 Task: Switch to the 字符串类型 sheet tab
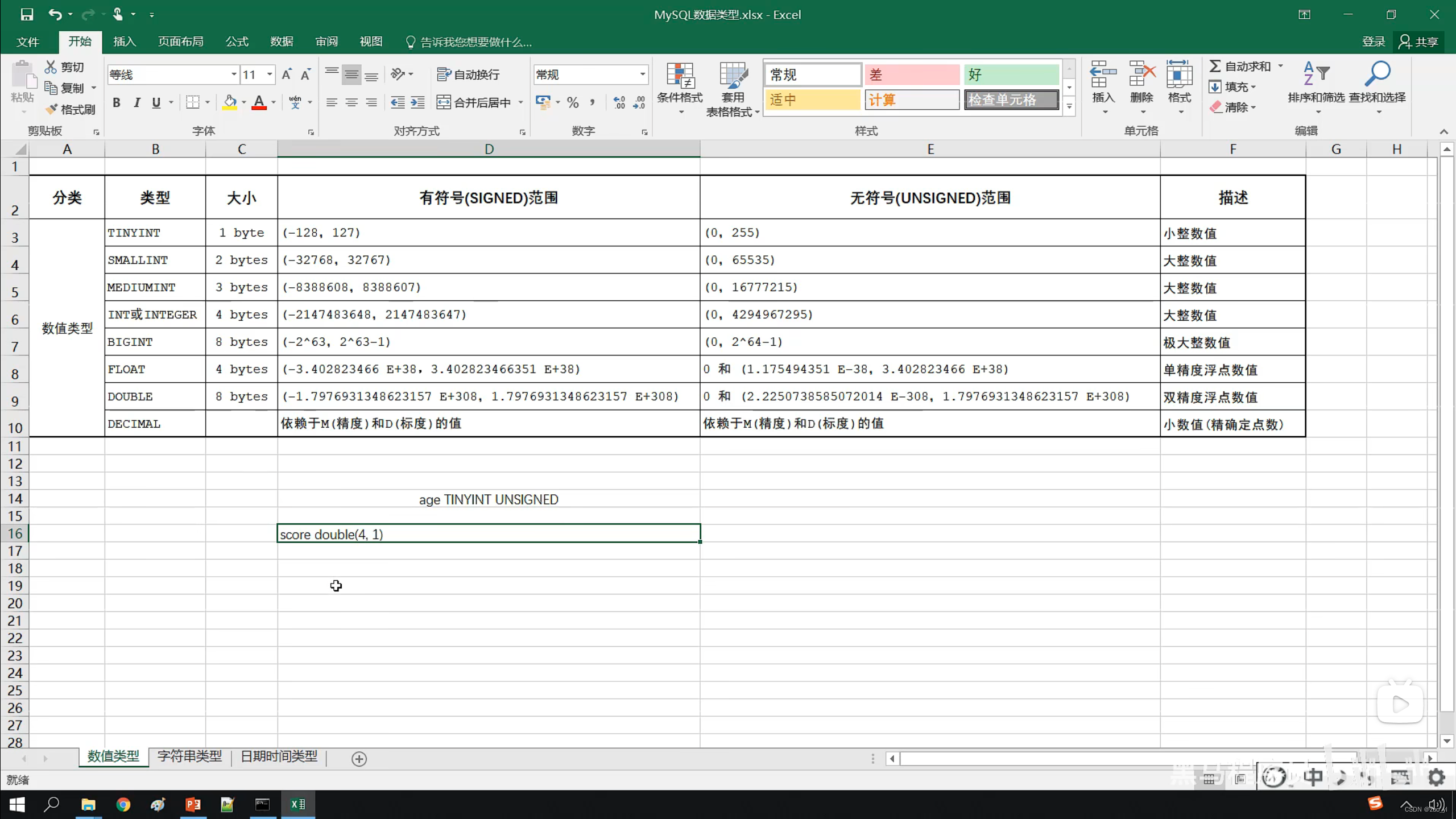point(190,756)
